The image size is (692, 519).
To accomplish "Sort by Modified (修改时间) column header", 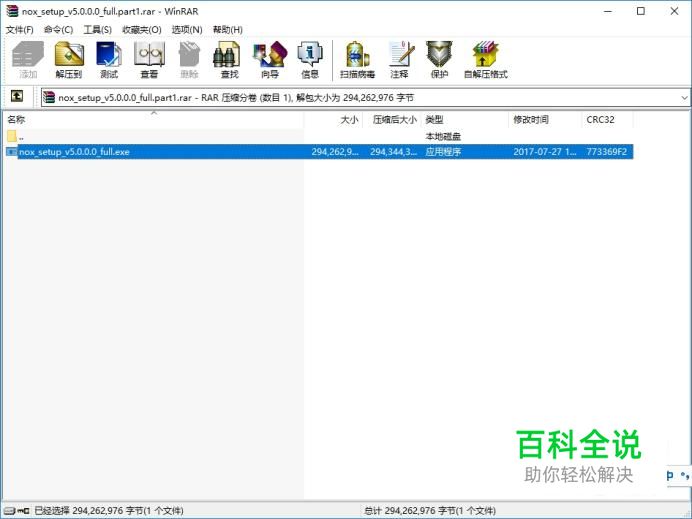I will pos(545,120).
